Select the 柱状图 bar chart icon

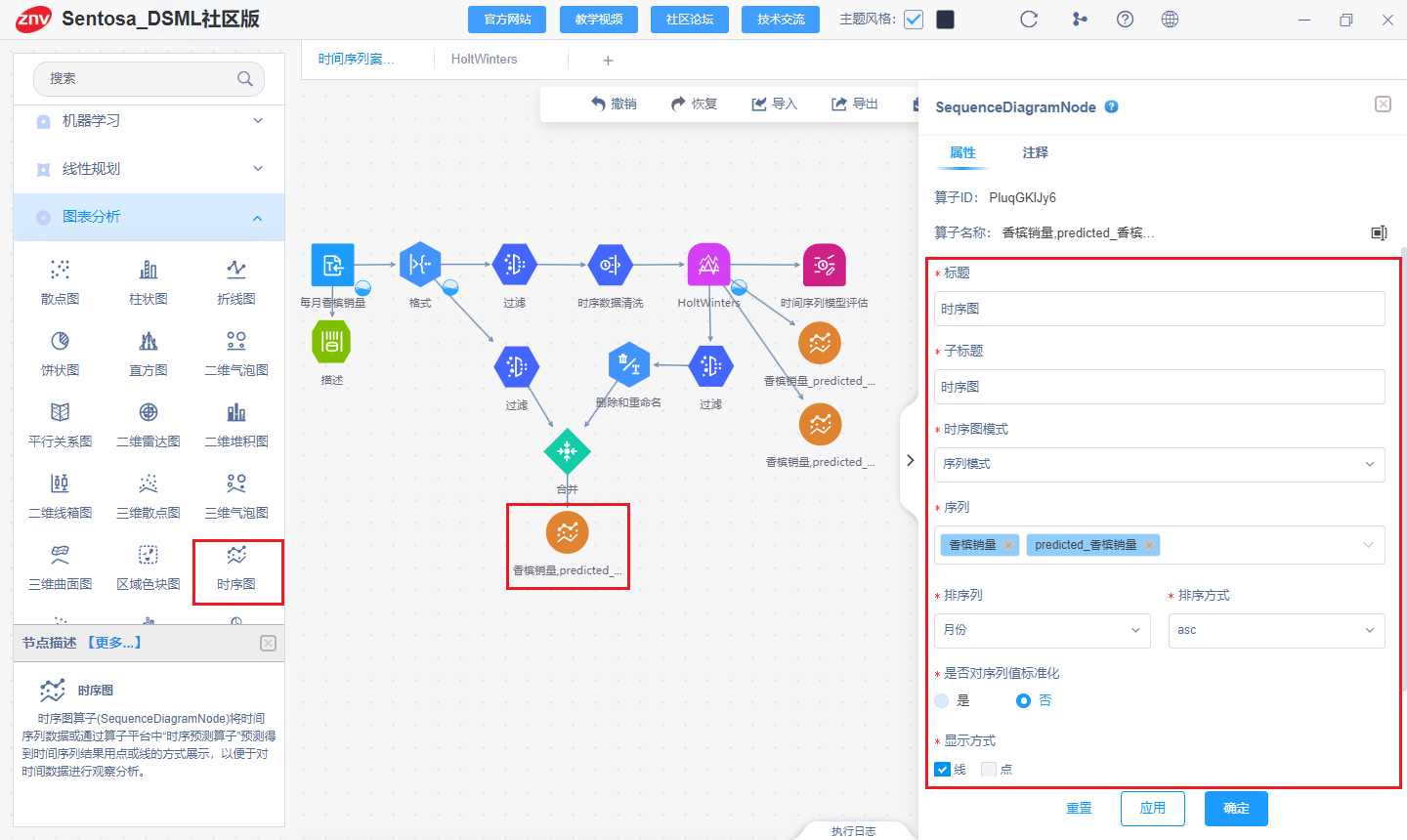[149, 270]
